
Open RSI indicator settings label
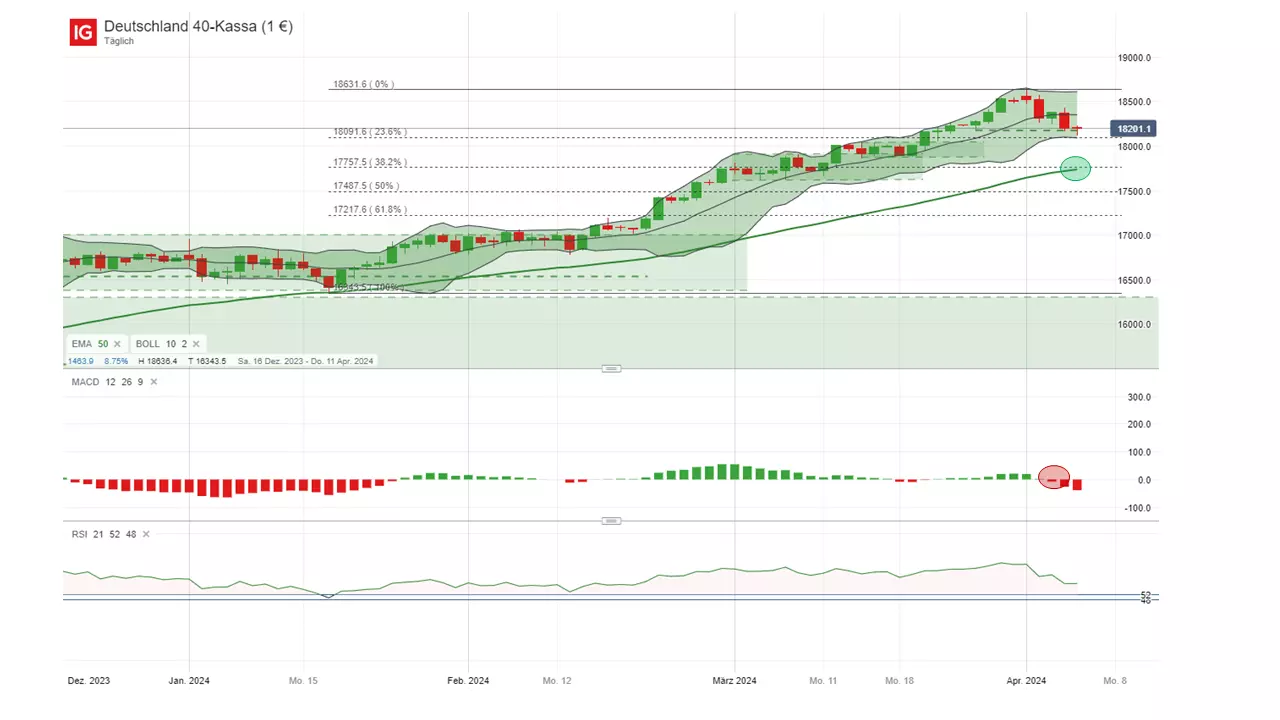click(104, 534)
